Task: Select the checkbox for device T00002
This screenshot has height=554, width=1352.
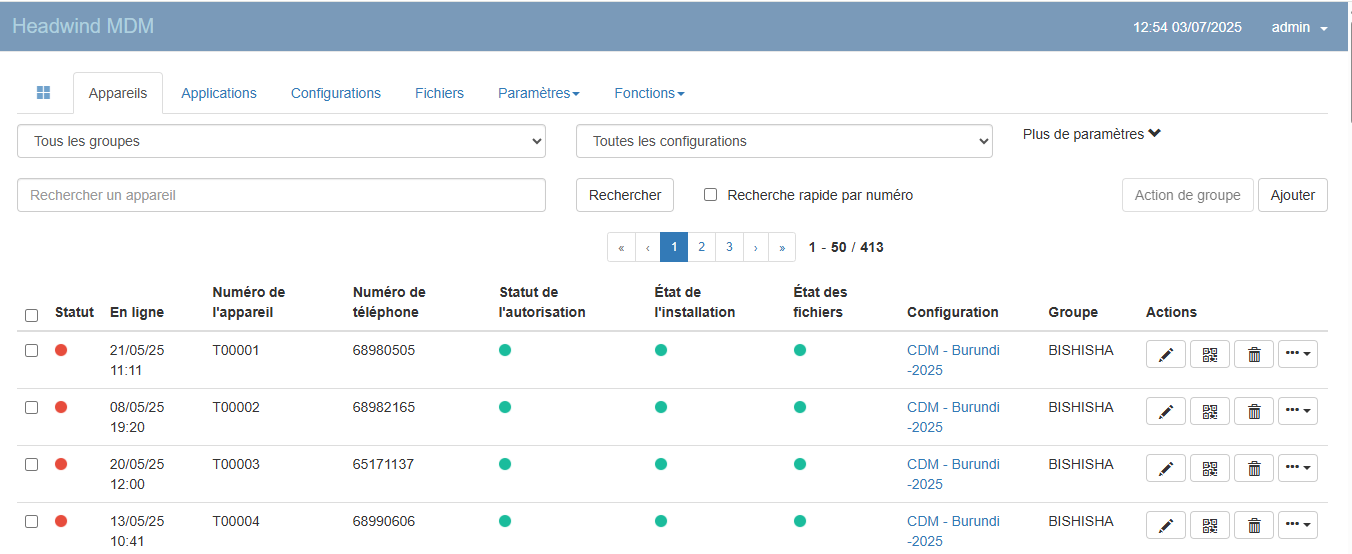Action: point(31,408)
